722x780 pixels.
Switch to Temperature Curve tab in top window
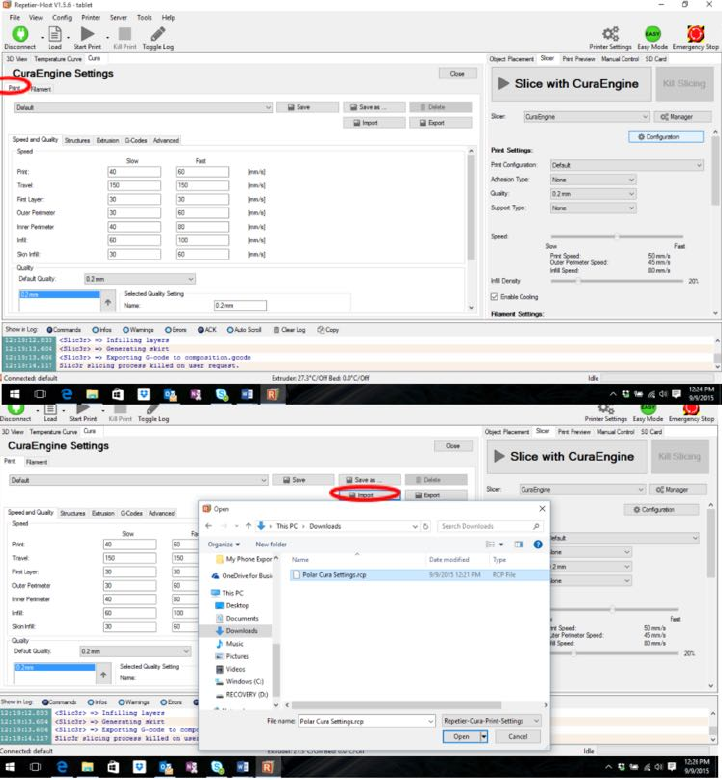(58, 59)
